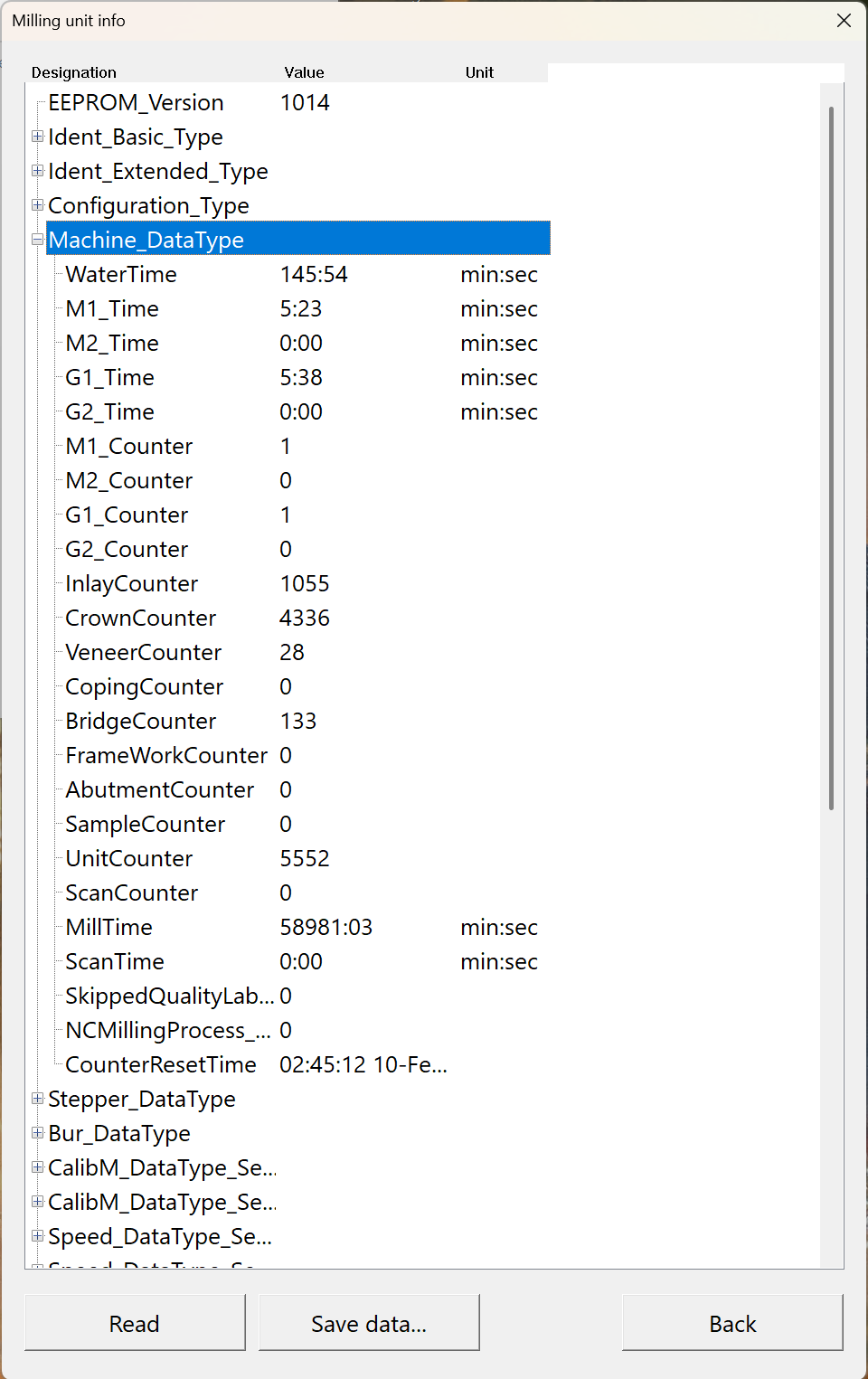Select the CrownCounter entry
The image size is (868, 1379).
pos(140,618)
